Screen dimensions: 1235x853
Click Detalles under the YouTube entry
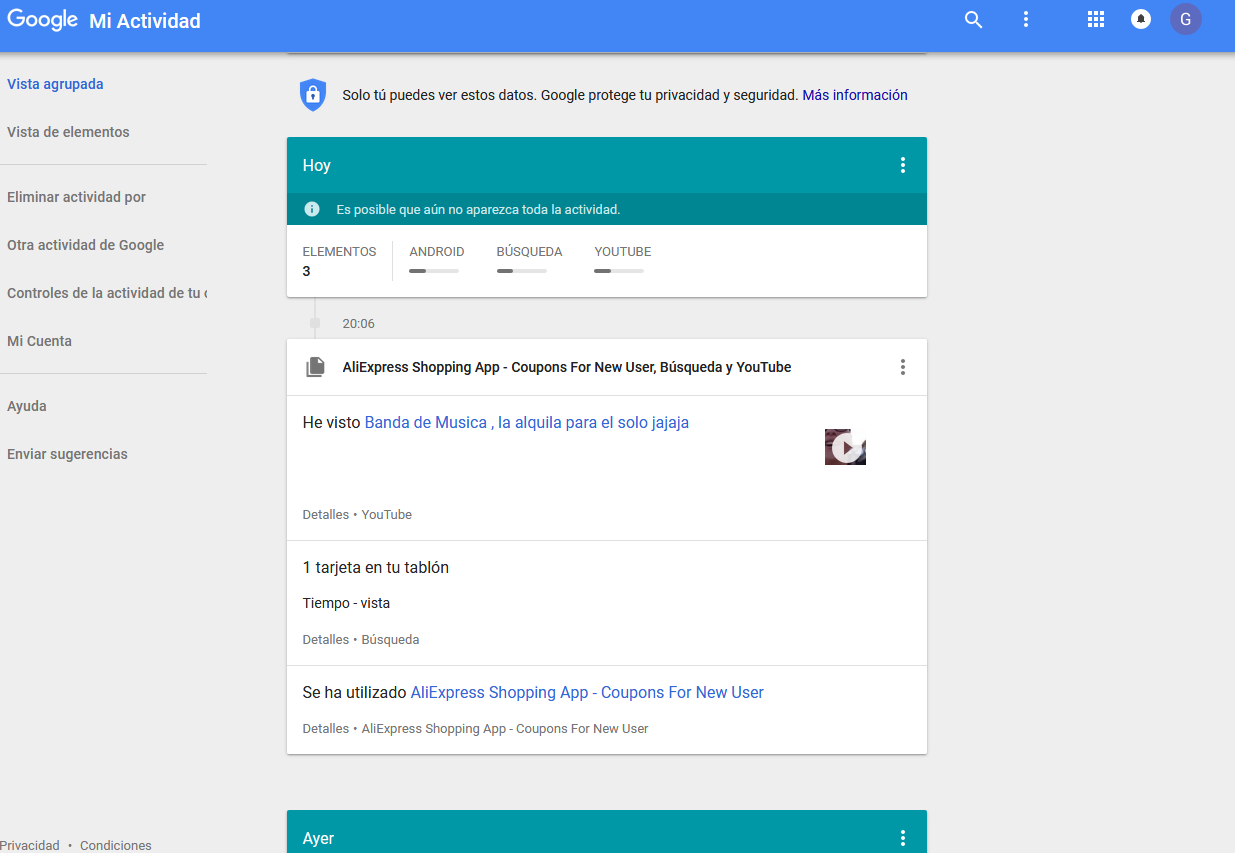[x=325, y=515]
